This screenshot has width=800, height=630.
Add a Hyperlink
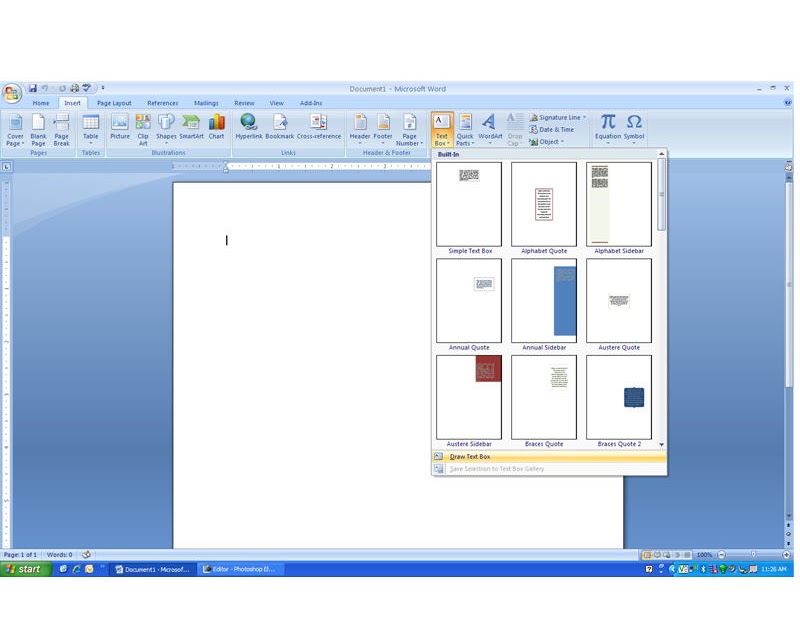tap(248, 125)
